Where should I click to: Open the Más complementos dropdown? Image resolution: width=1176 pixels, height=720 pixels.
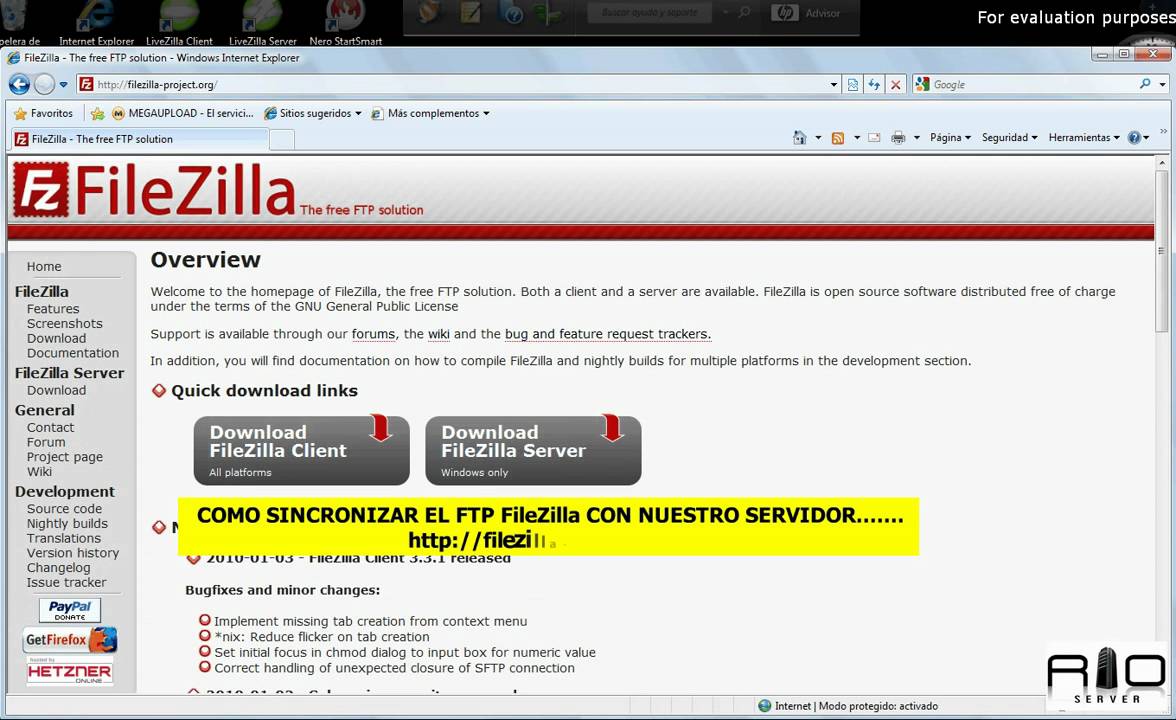(430, 113)
